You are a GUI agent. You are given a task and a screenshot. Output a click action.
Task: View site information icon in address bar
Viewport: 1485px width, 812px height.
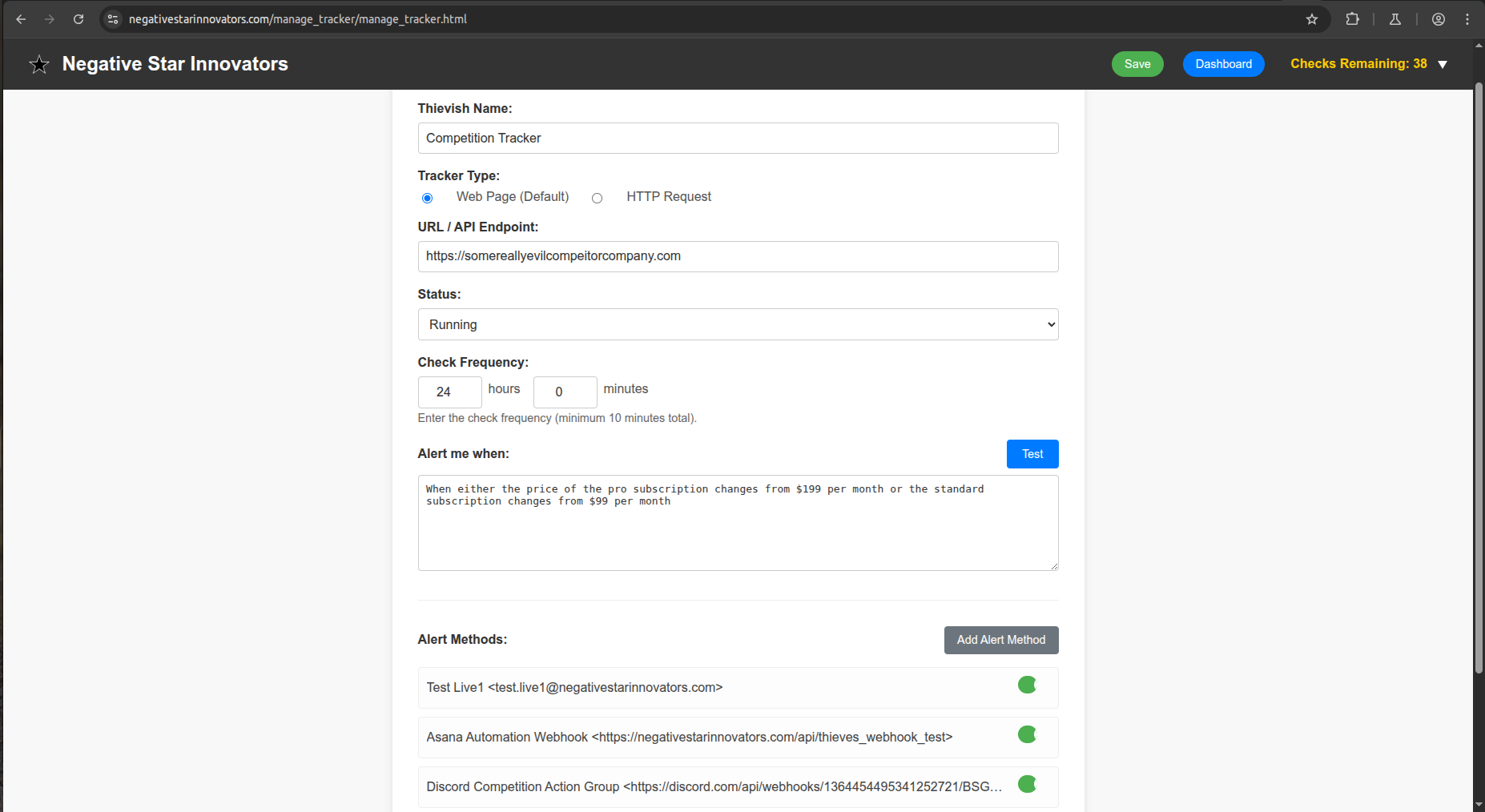113,19
